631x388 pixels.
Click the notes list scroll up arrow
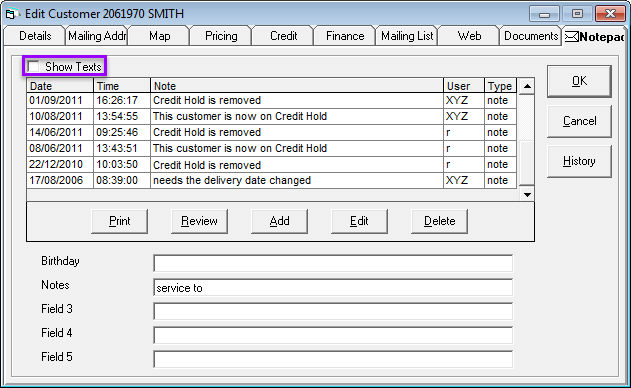tap(527, 86)
